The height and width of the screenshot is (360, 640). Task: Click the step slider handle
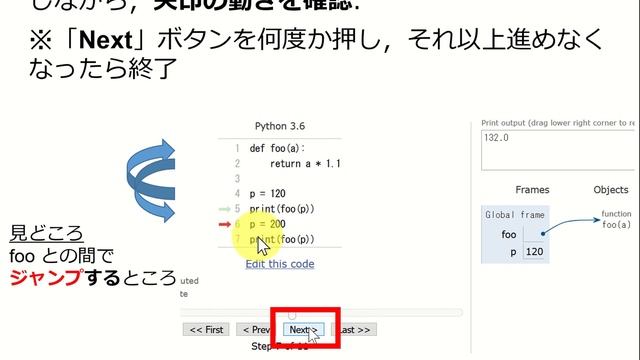292,315
